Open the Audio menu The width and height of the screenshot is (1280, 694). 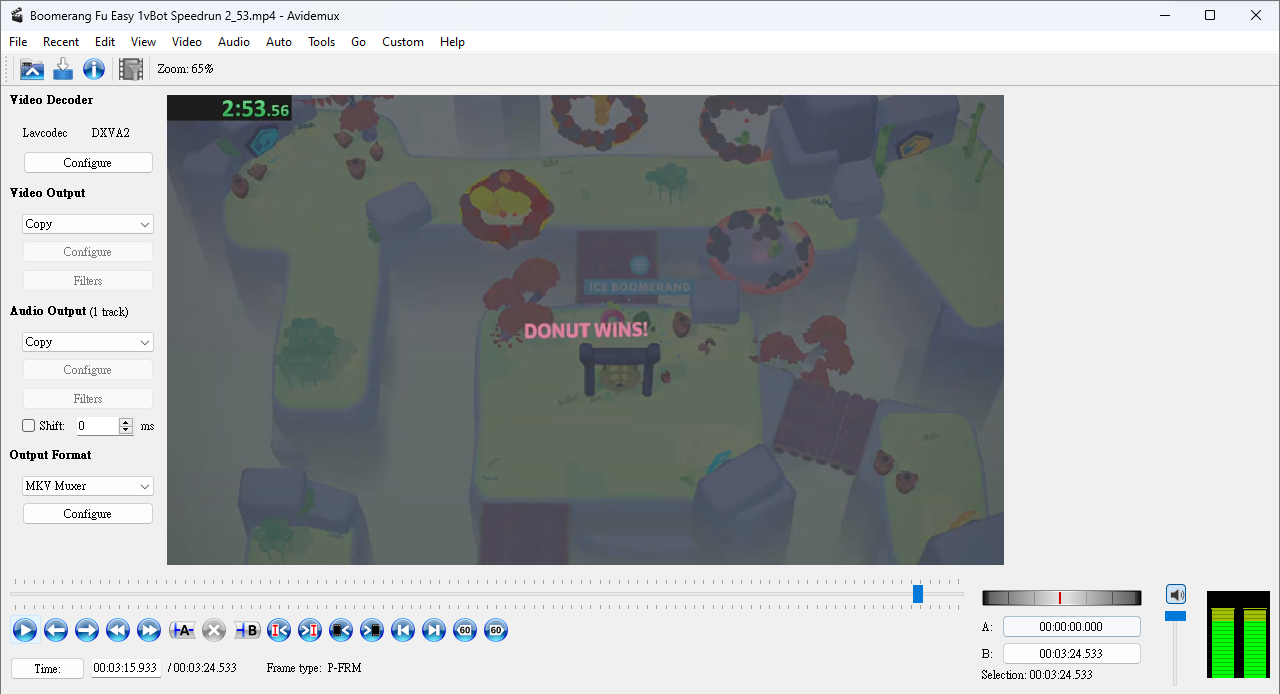point(234,42)
